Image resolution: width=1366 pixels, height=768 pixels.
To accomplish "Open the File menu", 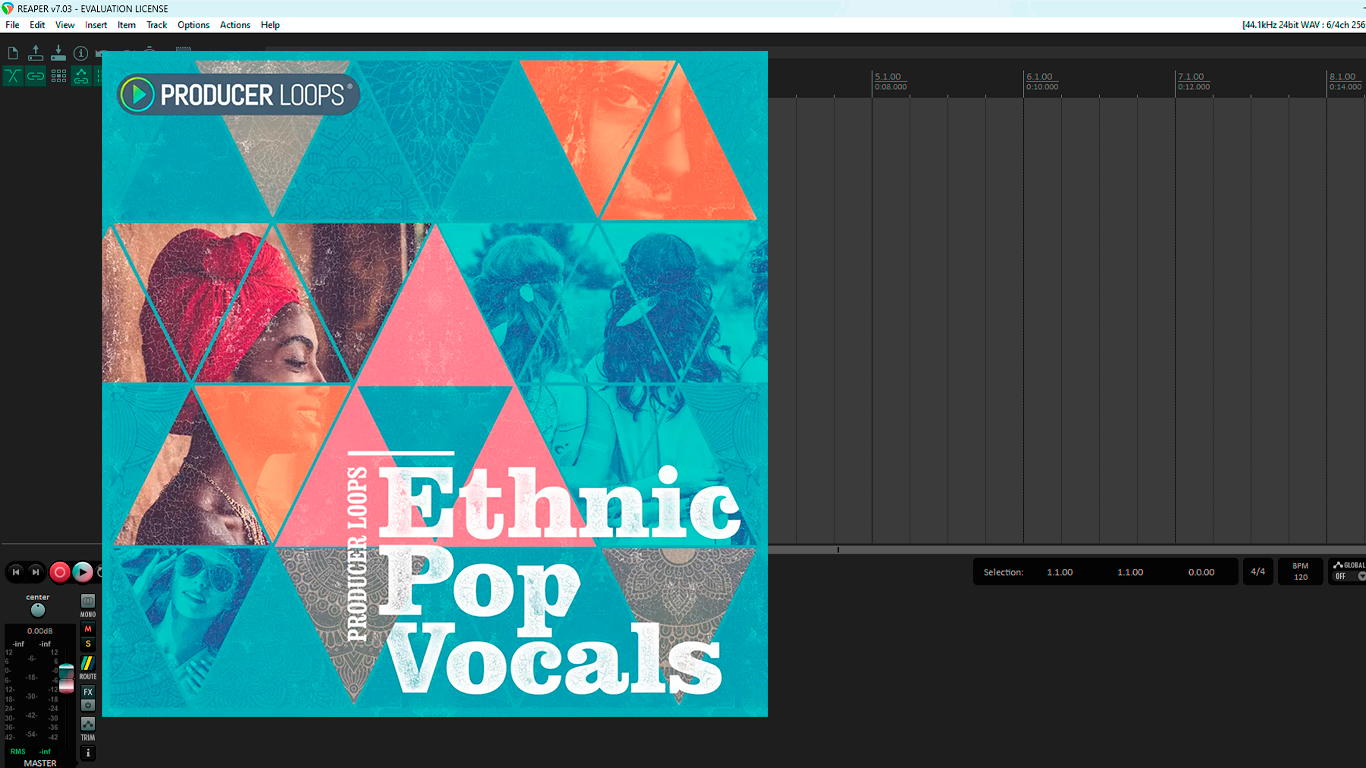I will click(12, 25).
